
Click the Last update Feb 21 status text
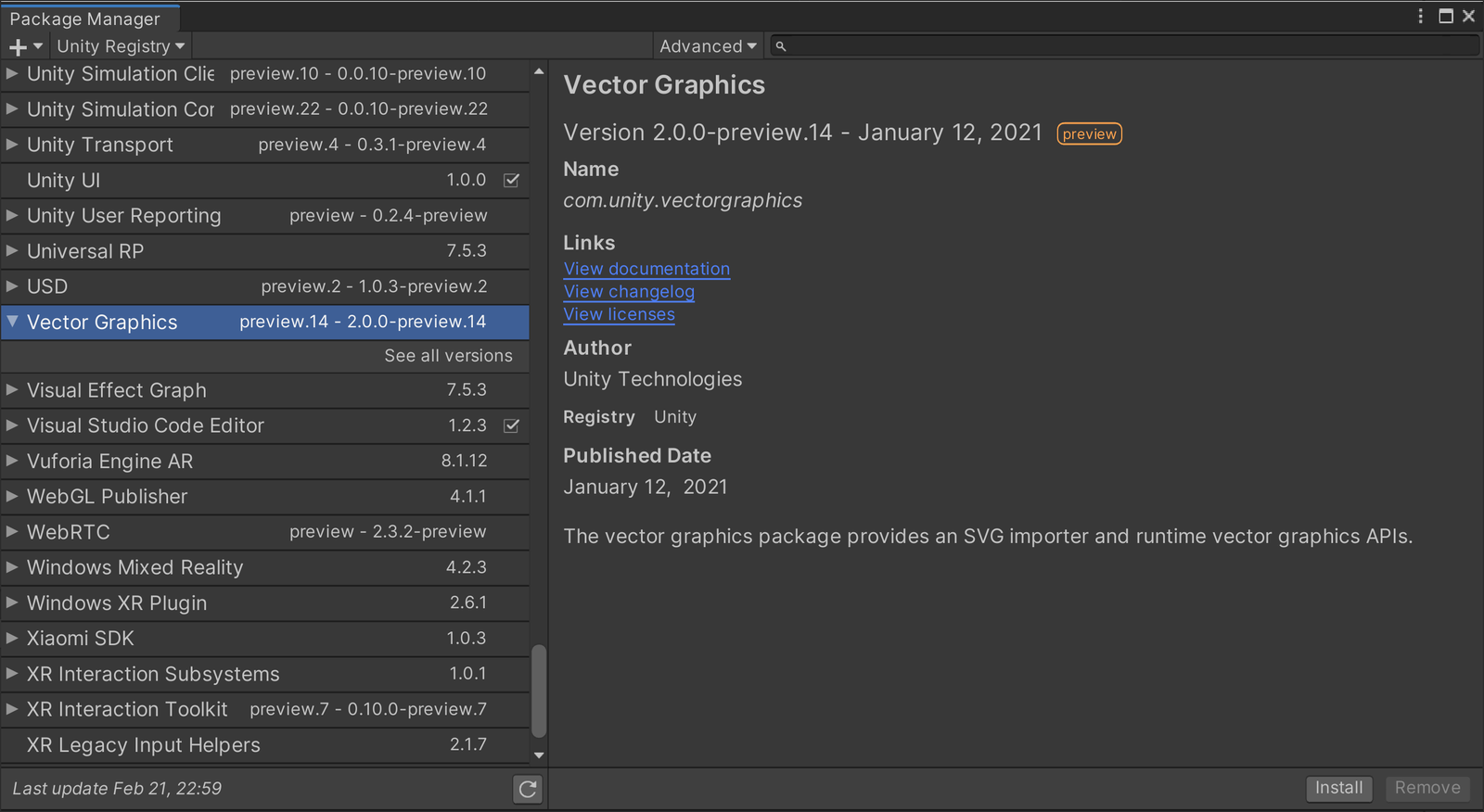[117, 789]
